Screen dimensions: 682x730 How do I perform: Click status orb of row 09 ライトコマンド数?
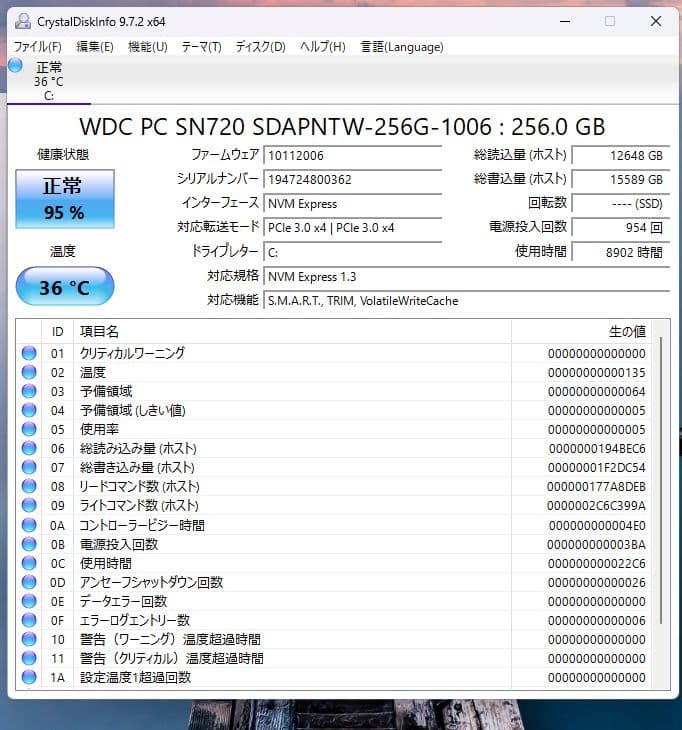coord(29,506)
